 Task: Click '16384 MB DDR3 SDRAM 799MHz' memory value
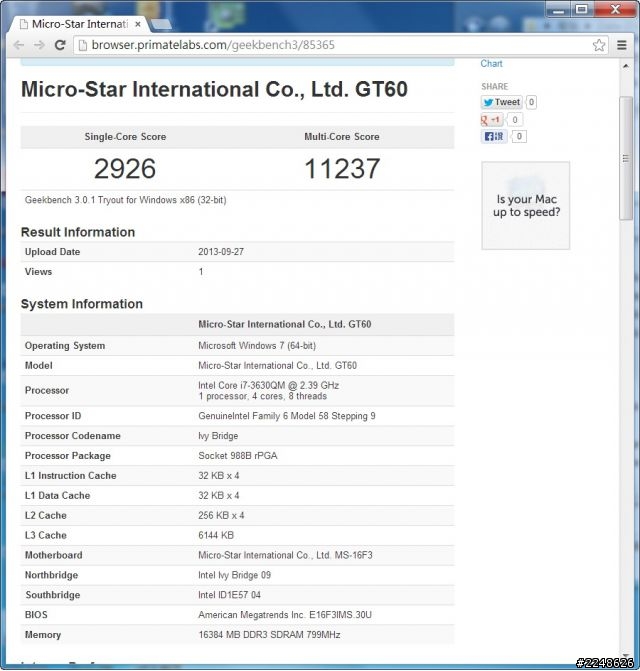pyautogui.click(x=269, y=635)
